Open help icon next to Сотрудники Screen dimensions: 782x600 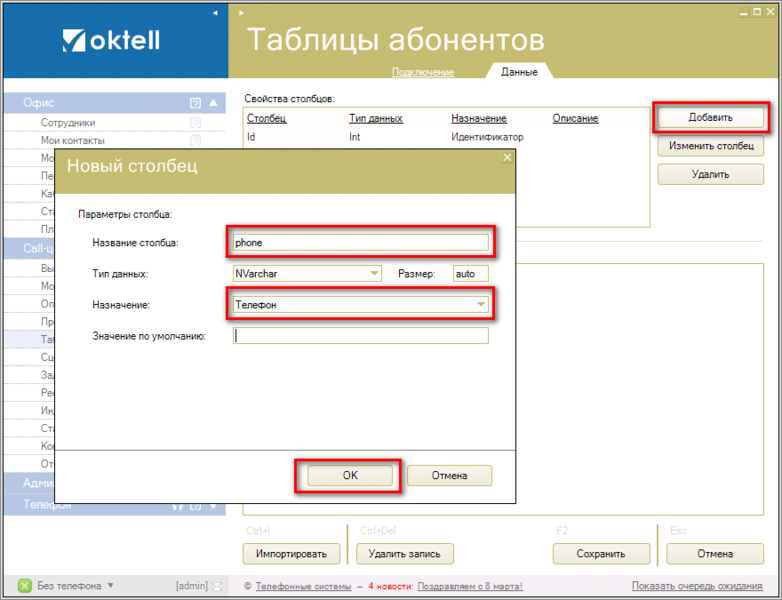tap(196, 122)
